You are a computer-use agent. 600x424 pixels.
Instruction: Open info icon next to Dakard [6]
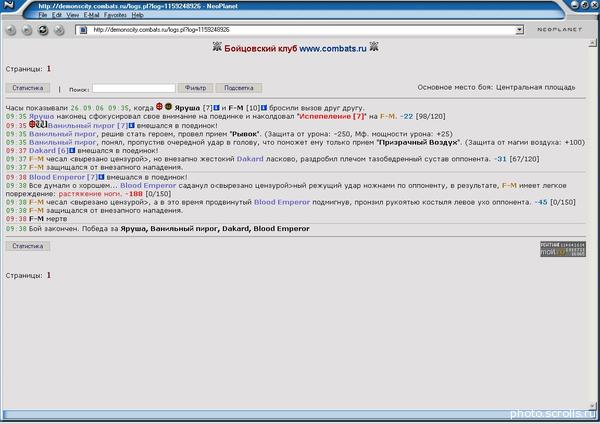click(72, 150)
